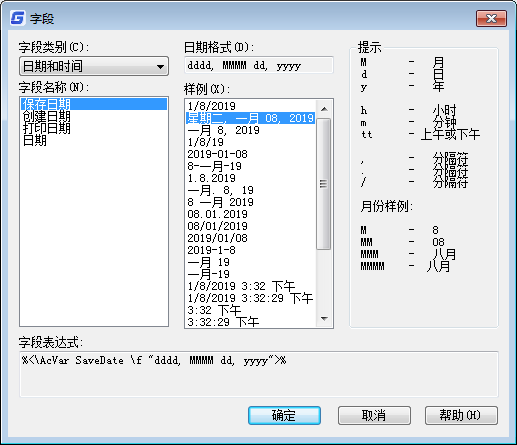The height and width of the screenshot is (445, 517).
Task: Open the 字段类别 dropdown list
Action: click(94, 66)
